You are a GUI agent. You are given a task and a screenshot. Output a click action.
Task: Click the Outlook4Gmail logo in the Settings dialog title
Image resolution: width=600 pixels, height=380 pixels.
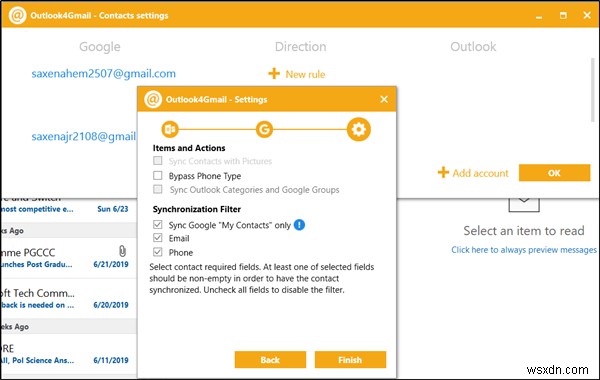coord(153,99)
